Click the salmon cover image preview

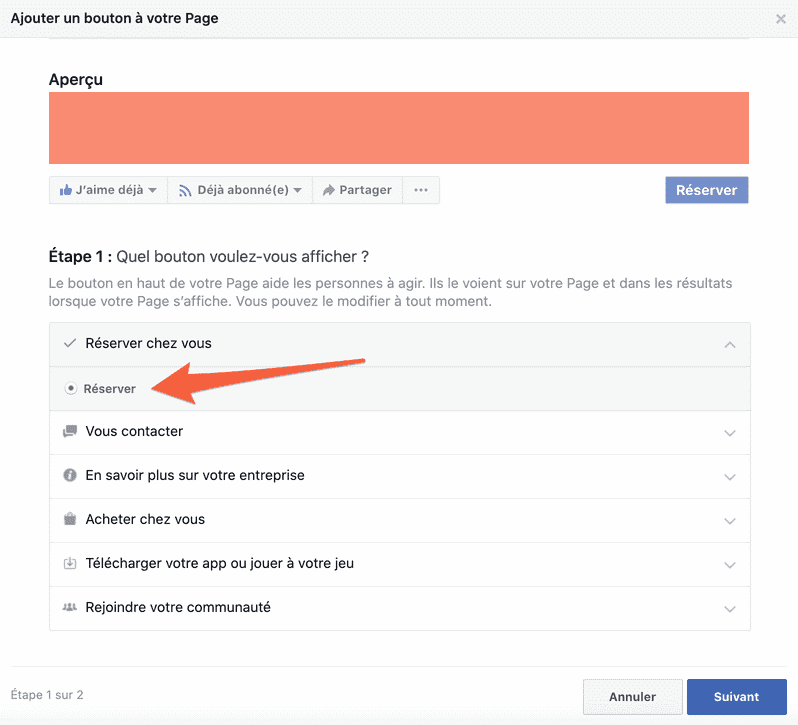[399, 127]
